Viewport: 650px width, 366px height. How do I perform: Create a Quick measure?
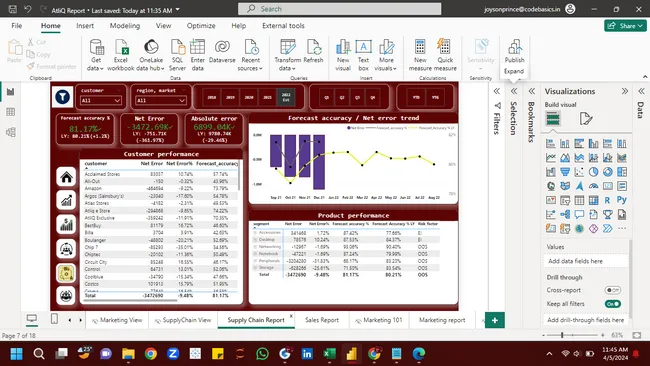click(445, 55)
